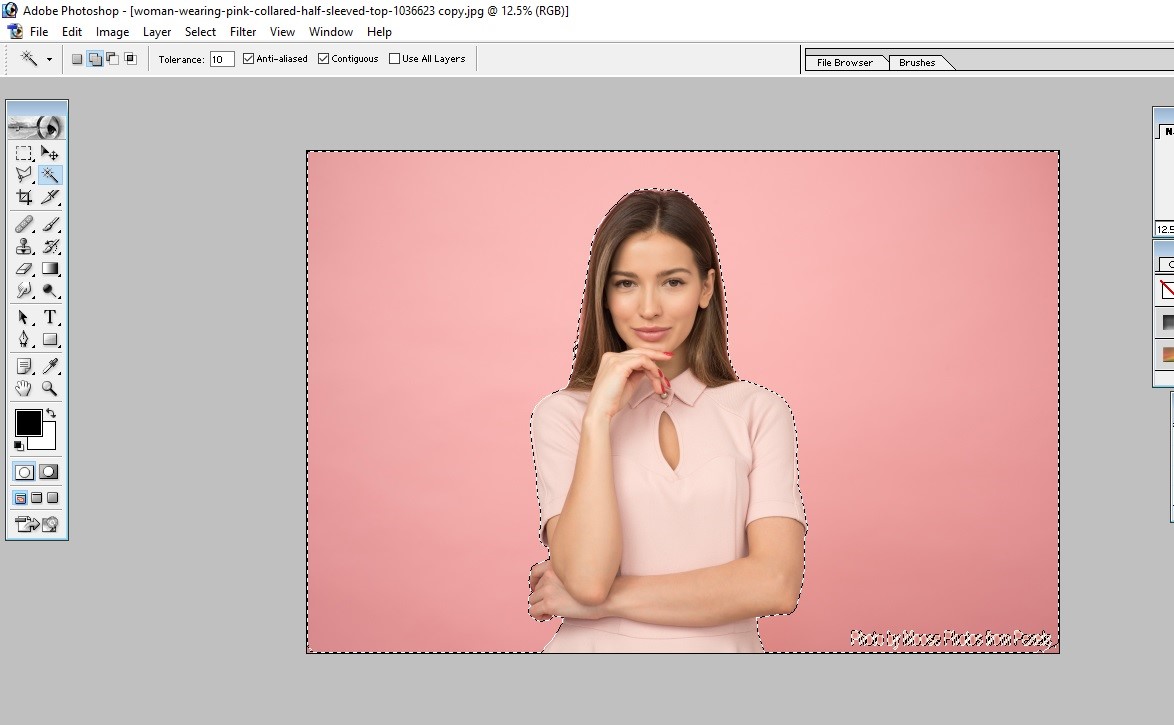Screen dimensions: 1174x725
Task: Select the Gradient tool
Action: 49,268
